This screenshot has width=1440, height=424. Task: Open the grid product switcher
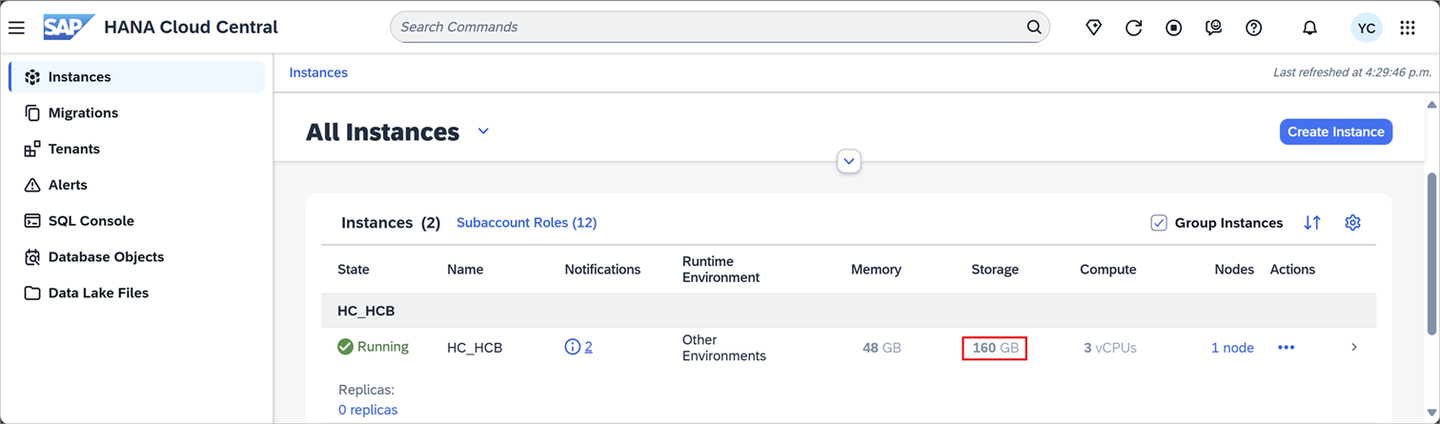pos(1407,28)
